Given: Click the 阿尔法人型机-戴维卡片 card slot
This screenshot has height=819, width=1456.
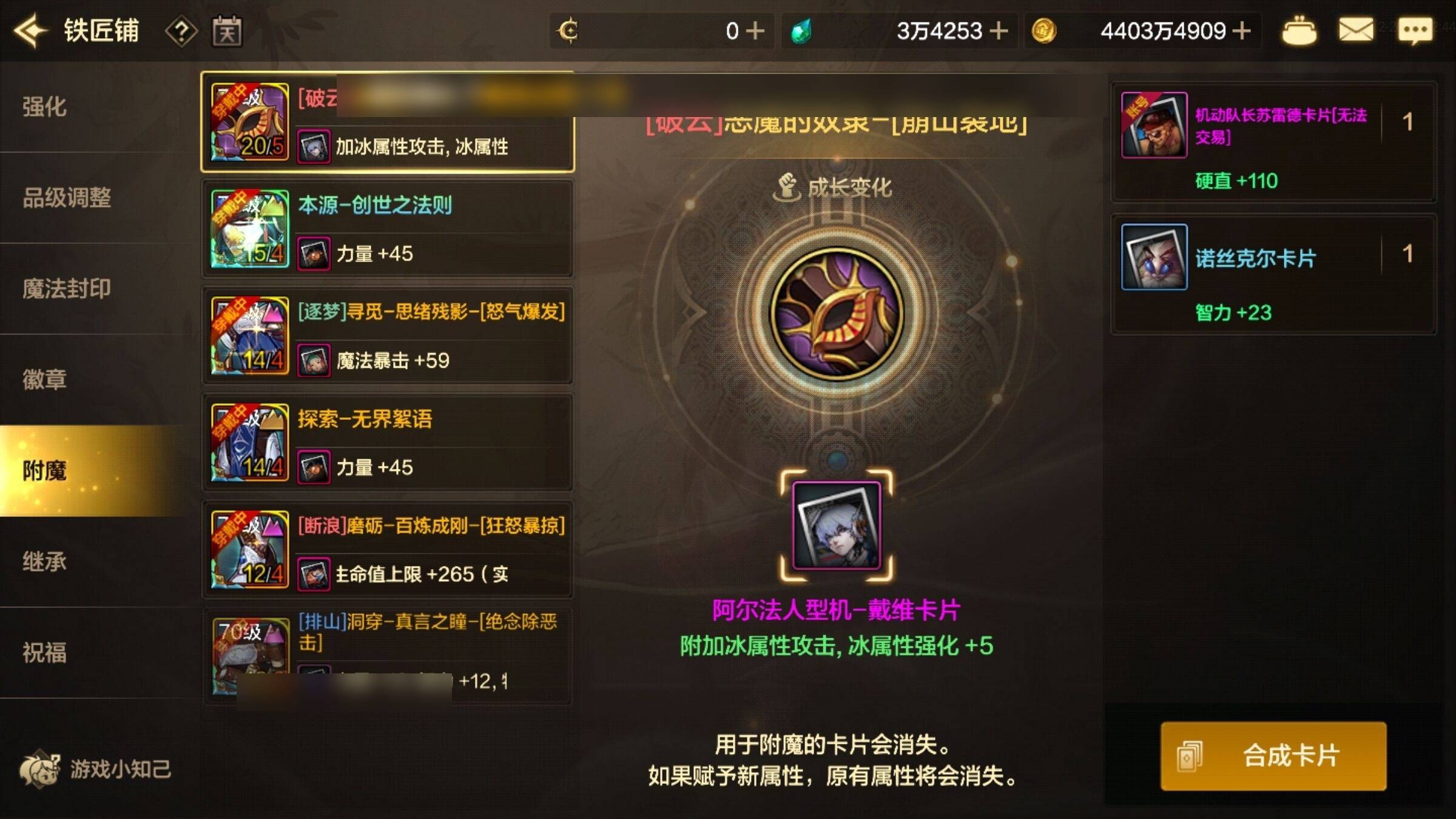Looking at the screenshot, I should 837,525.
